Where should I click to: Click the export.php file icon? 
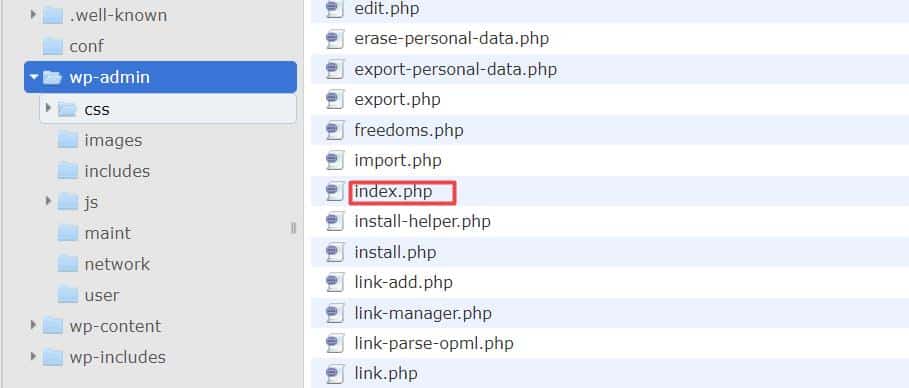334,100
